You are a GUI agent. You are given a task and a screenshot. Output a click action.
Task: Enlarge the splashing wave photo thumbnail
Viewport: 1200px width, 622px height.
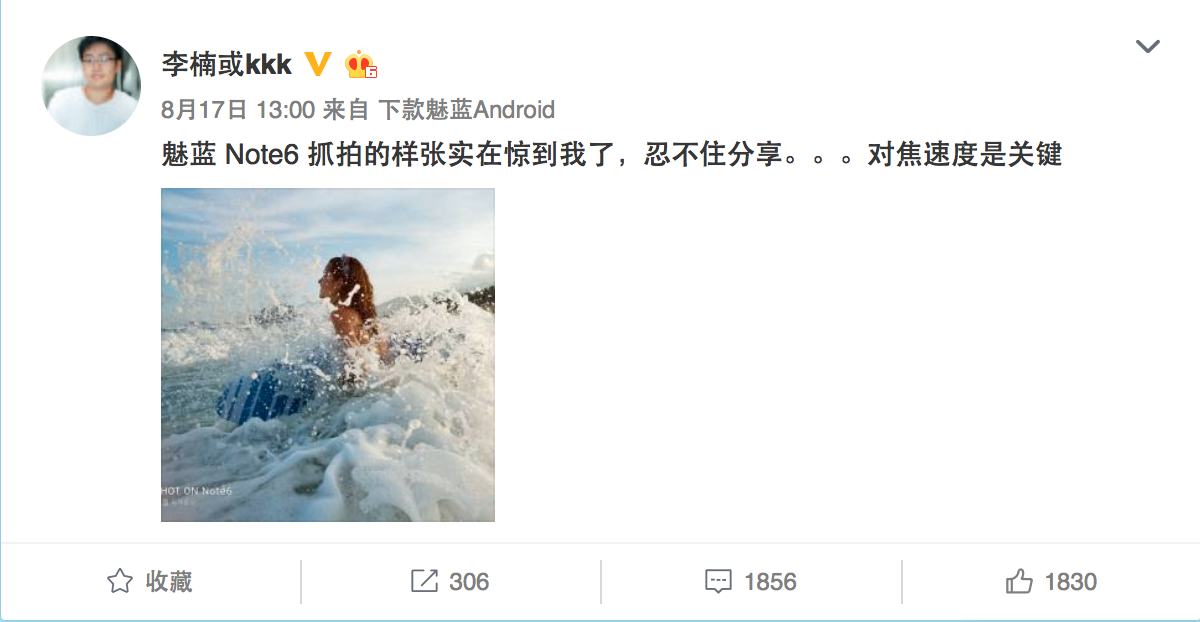[x=328, y=355]
